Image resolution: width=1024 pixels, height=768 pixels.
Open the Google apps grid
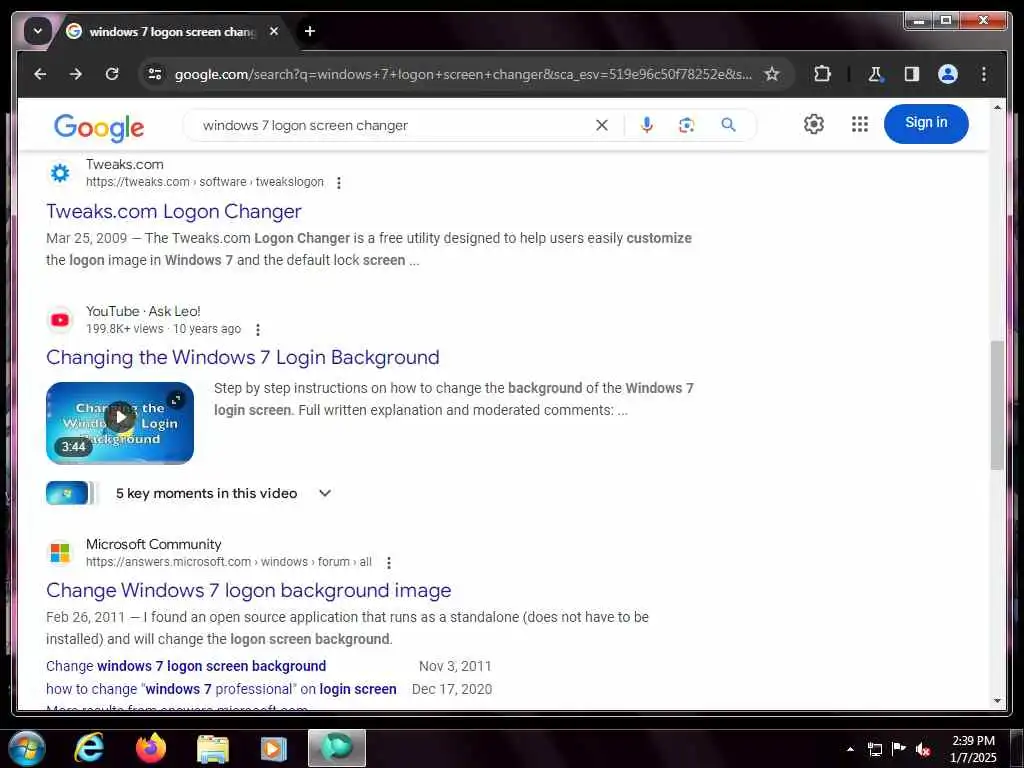860,124
